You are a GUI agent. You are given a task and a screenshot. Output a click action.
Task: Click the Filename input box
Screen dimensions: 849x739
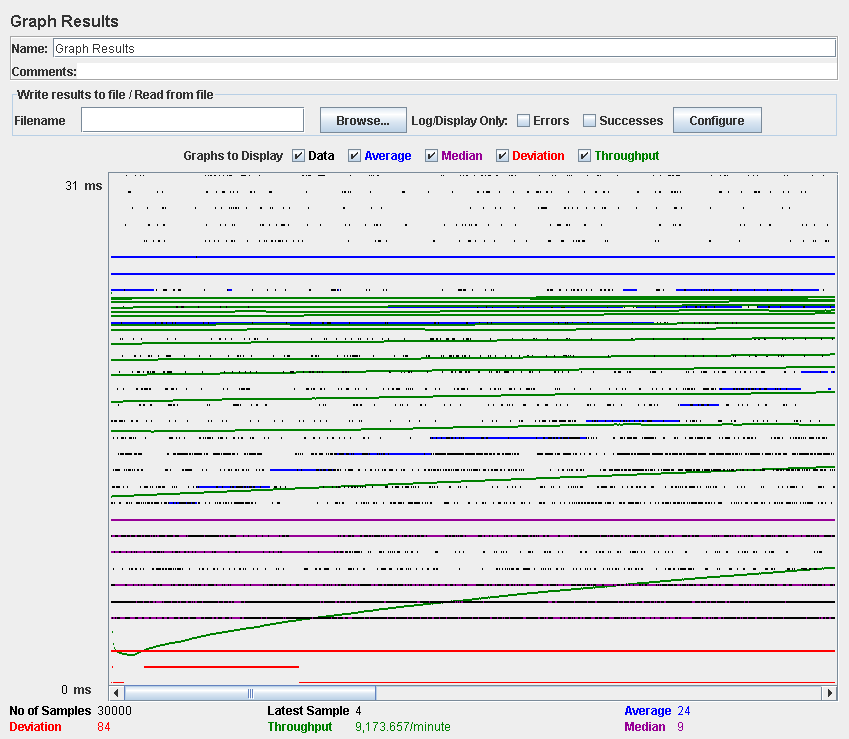pos(192,120)
